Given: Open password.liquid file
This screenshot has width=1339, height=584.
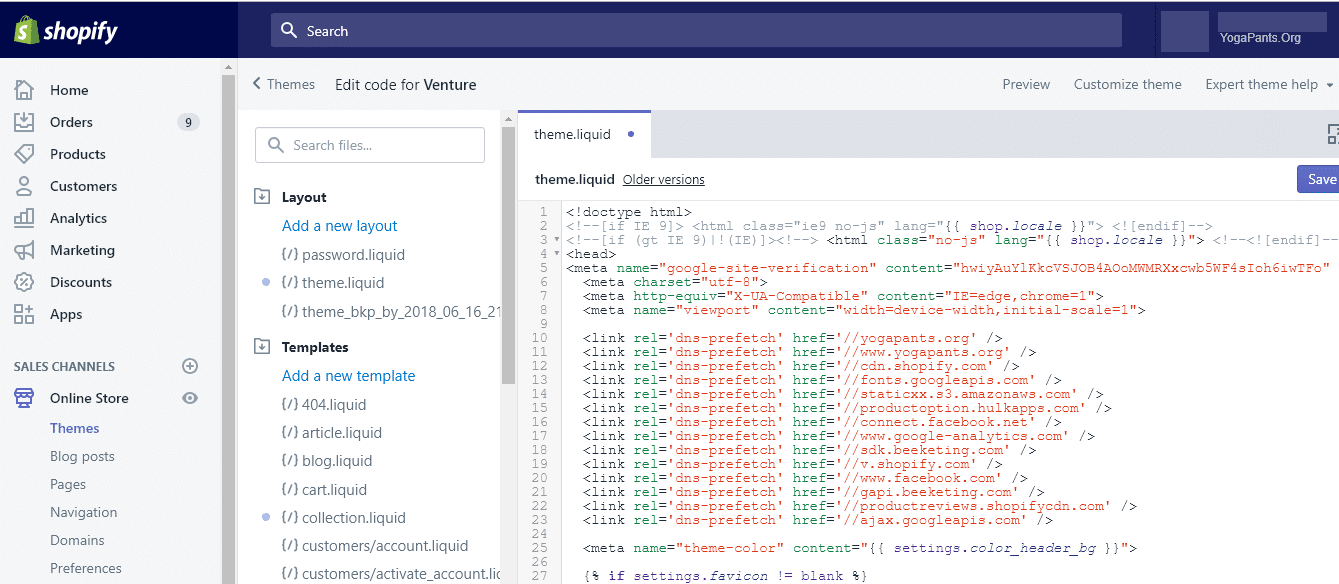Looking at the screenshot, I should click(343, 255).
